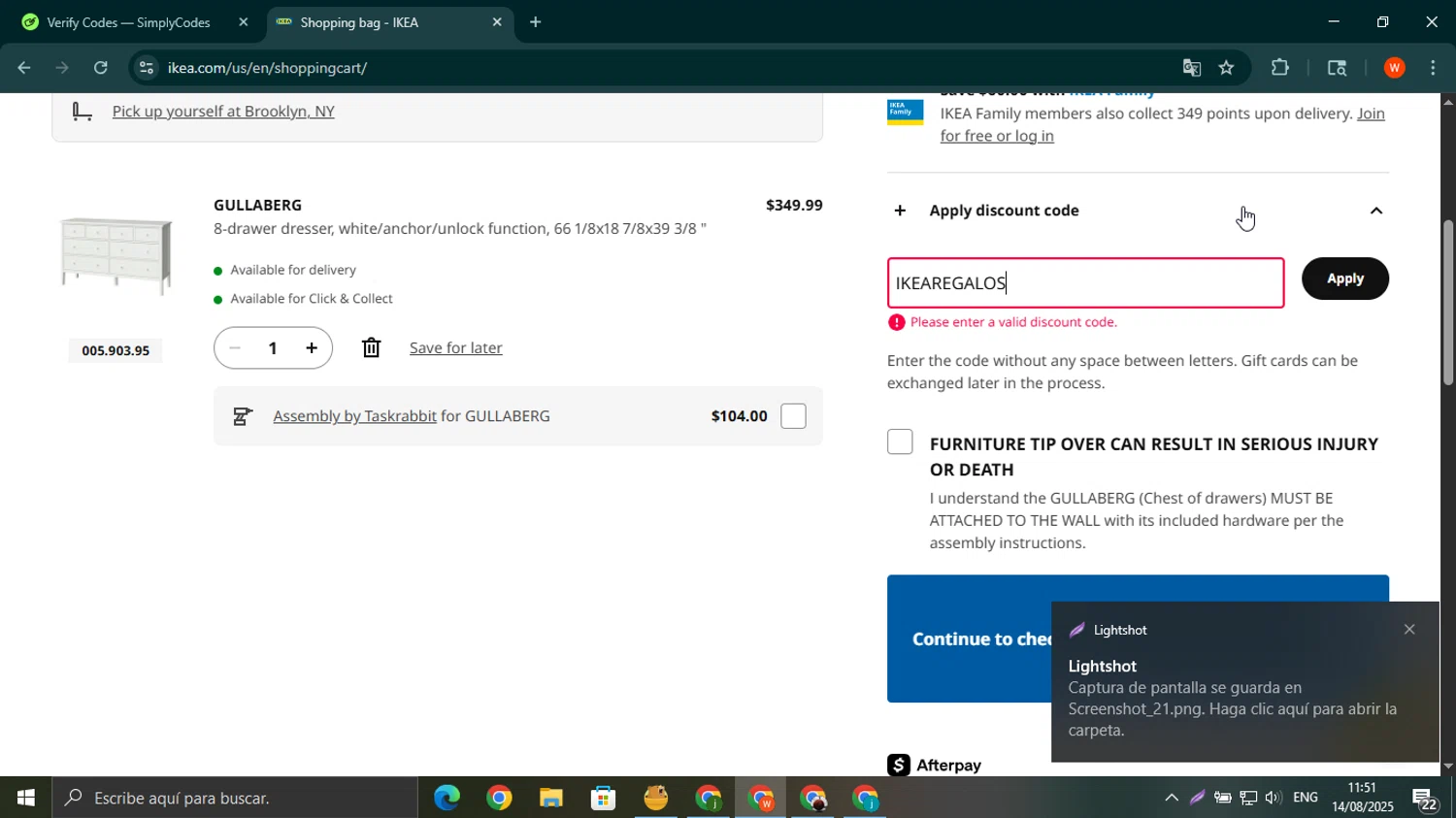Click the IKEA Family logo icon
Image resolution: width=1456 pixels, height=818 pixels.
(905, 111)
